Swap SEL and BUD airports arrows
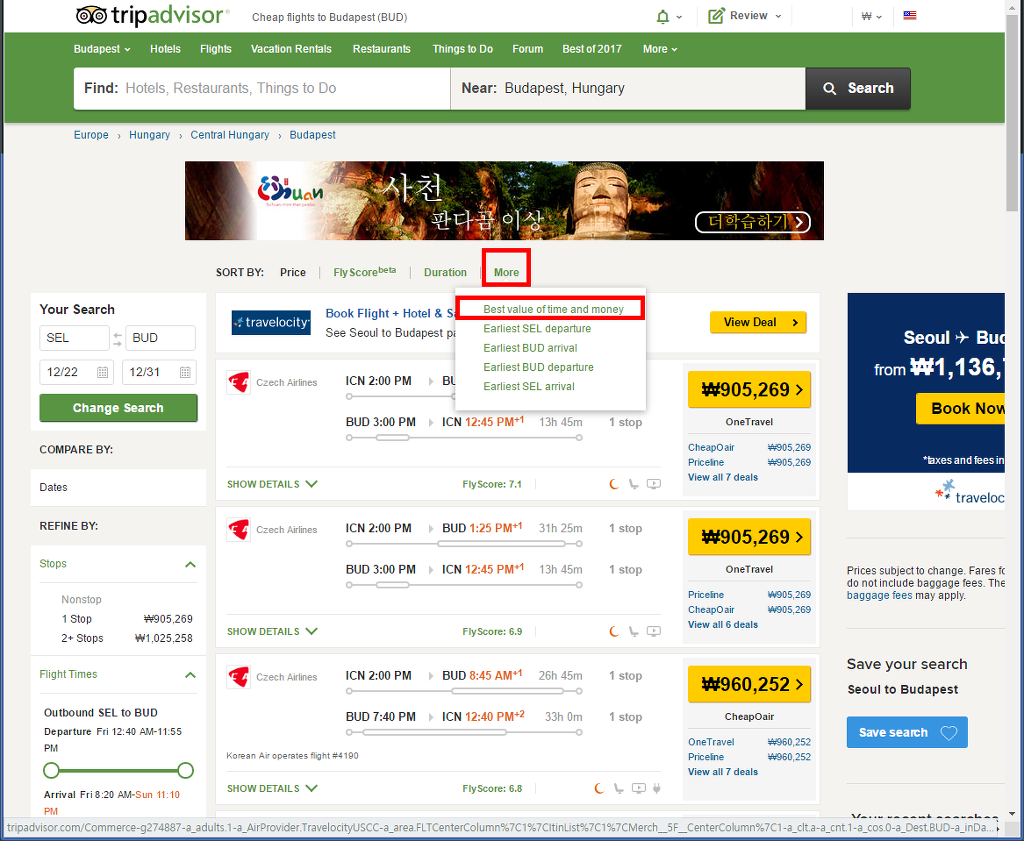This screenshot has width=1024, height=841. (117, 338)
